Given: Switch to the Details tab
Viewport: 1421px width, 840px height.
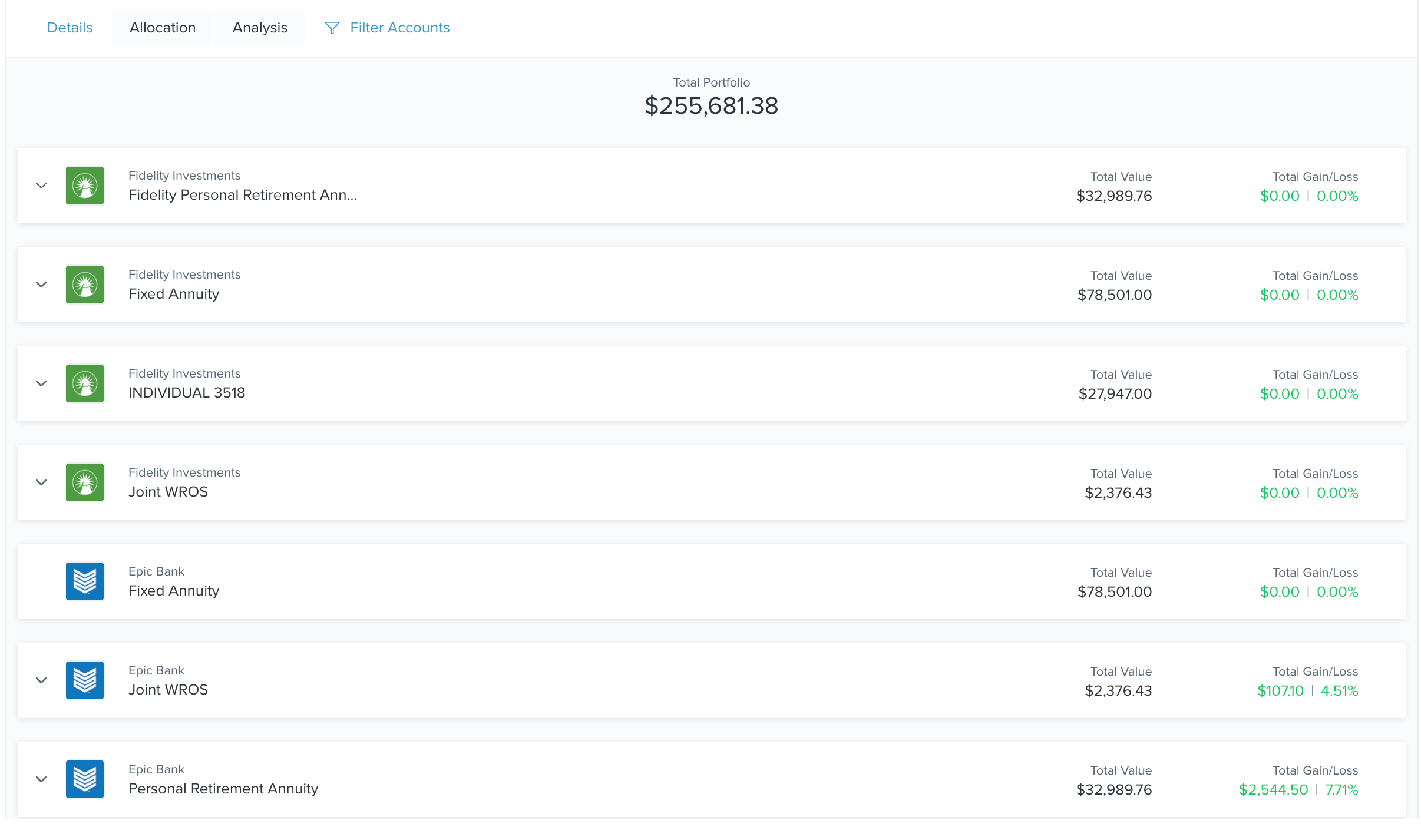Looking at the screenshot, I should 70,28.
